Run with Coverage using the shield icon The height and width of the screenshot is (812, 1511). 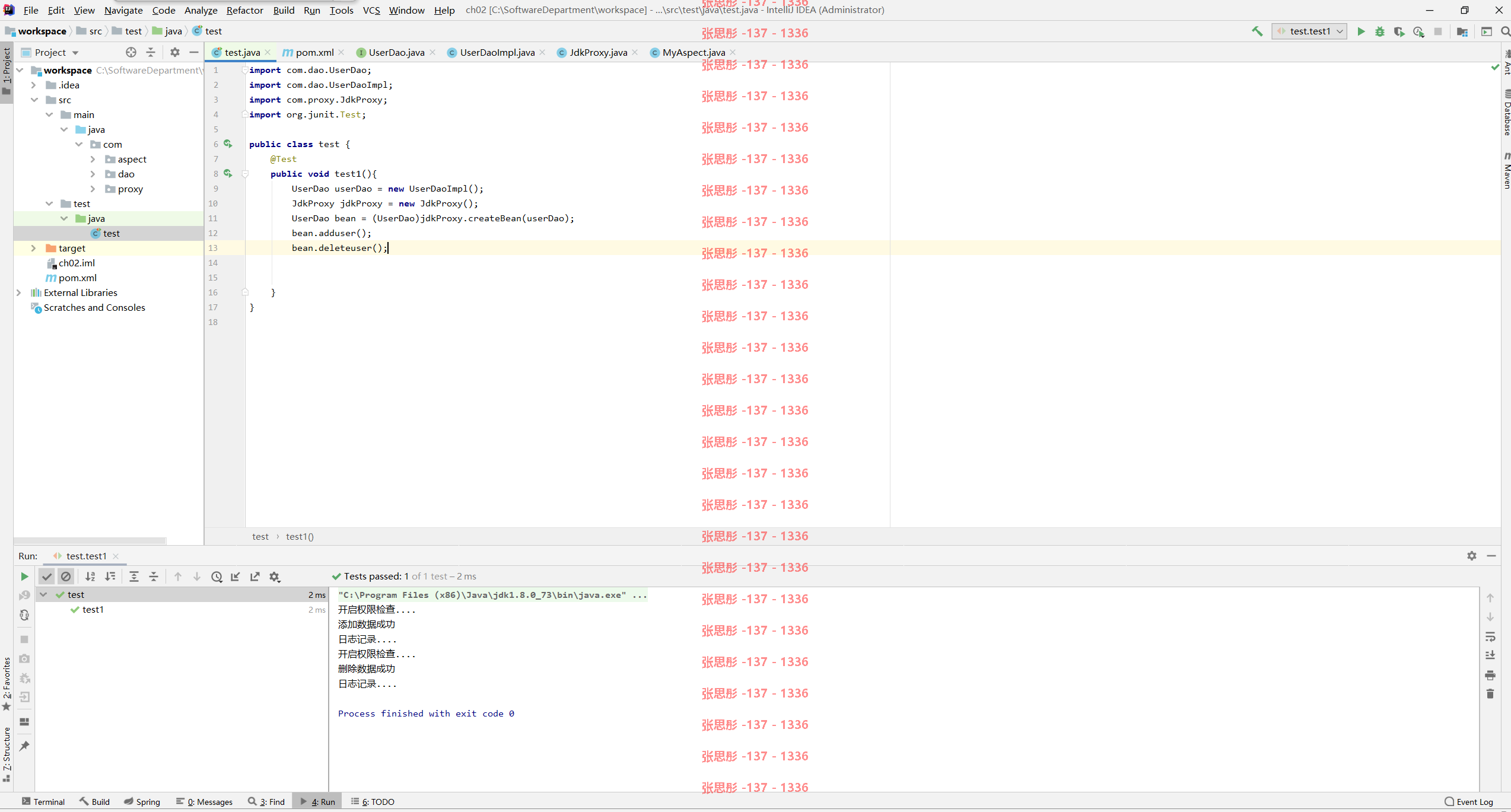pyautogui.click(x=1399, y=31)
